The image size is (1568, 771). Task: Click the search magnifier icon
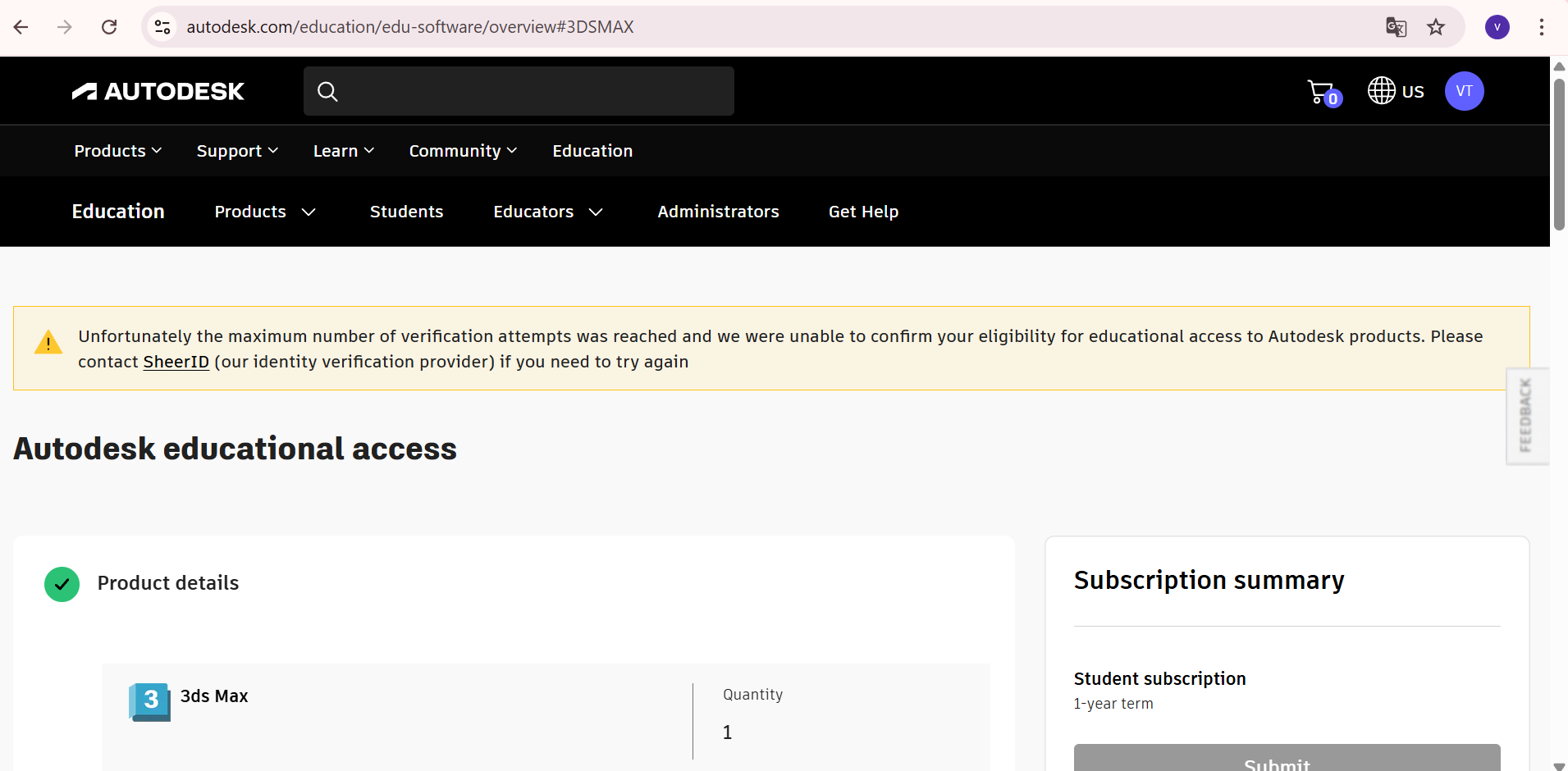327,91
